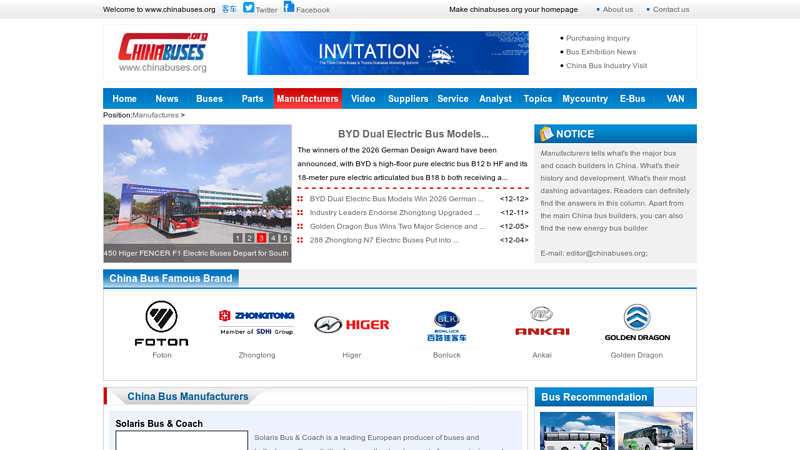Open the VAN menu item

tap(675, 98)
